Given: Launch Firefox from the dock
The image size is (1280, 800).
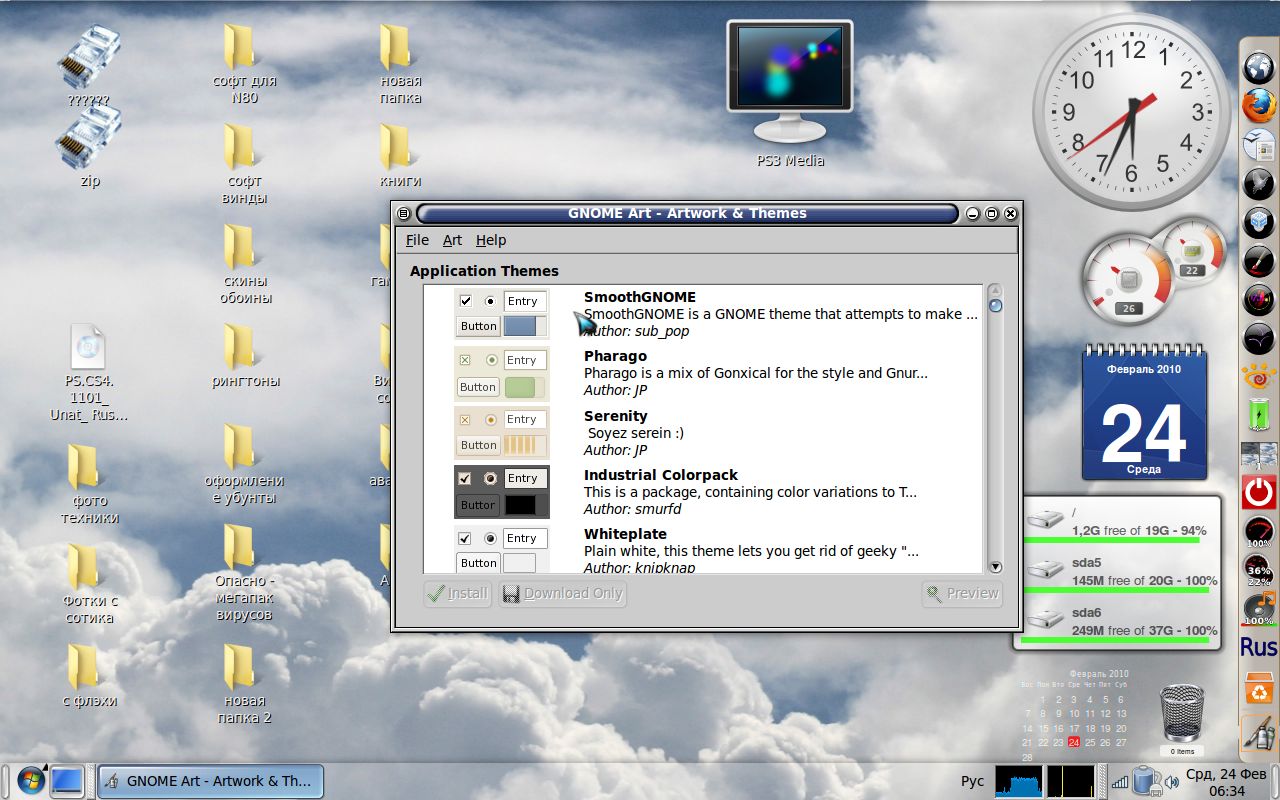Looking at the screenshot, I should (x=1258, y=105).
